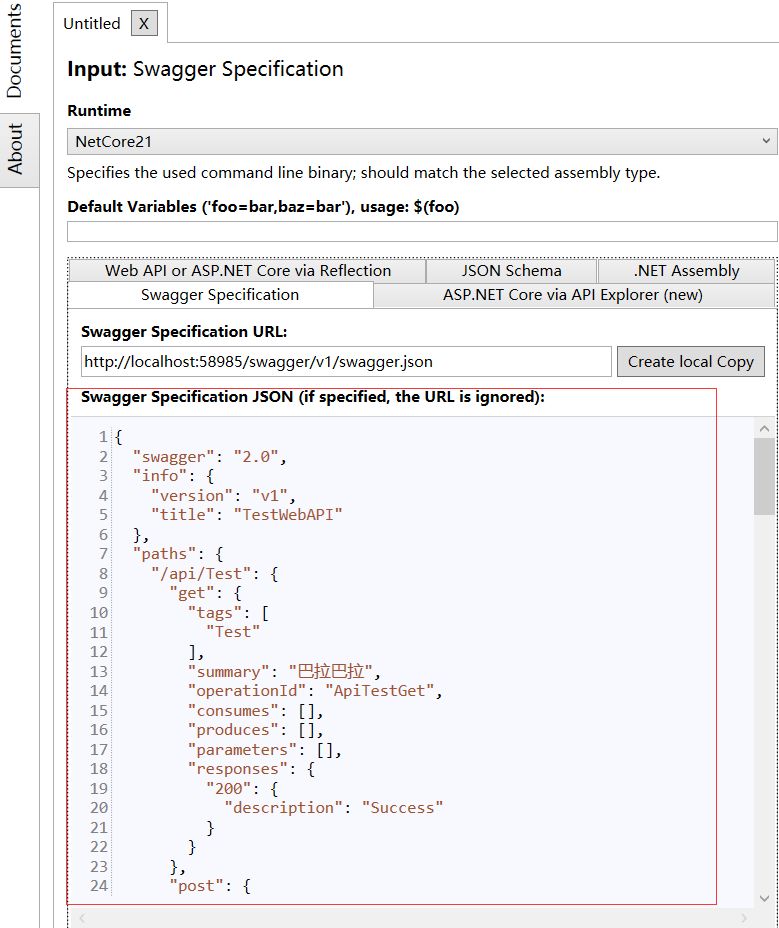Switch to the JSON Schema tab
Screen dimensions: 779x928
[511, 271]
